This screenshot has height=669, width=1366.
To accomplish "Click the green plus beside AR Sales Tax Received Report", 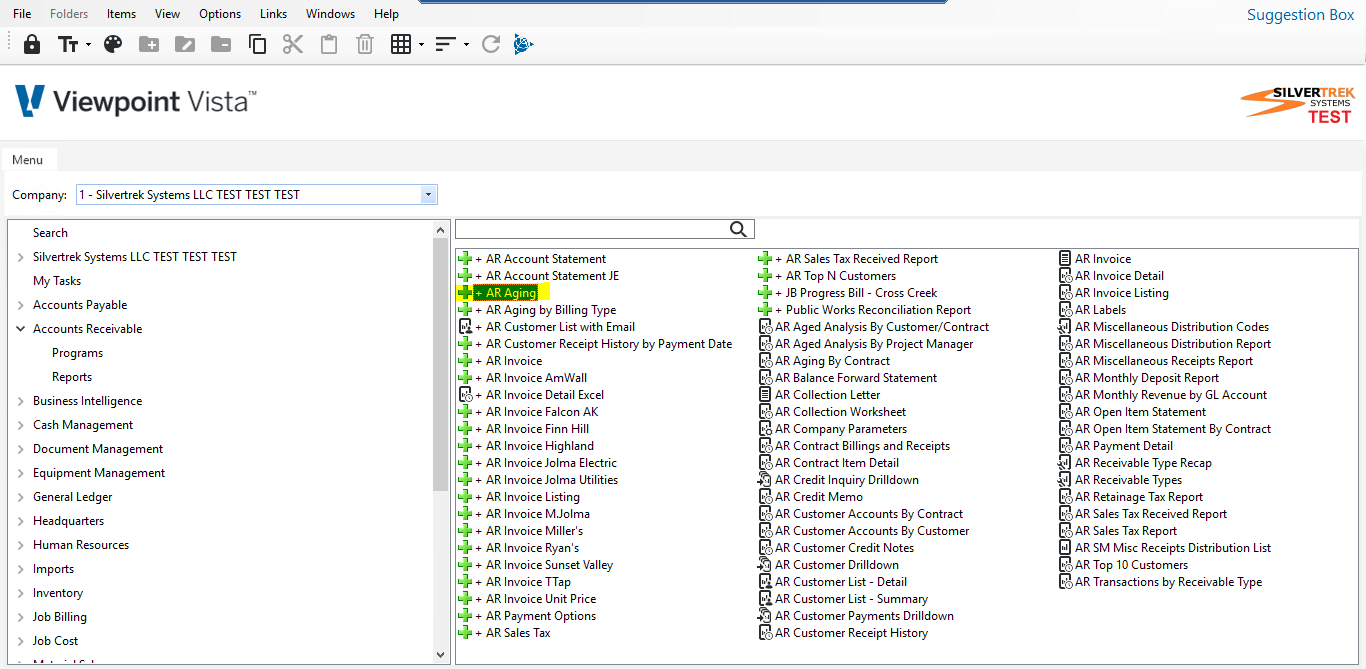I will [x=765, y=259].
